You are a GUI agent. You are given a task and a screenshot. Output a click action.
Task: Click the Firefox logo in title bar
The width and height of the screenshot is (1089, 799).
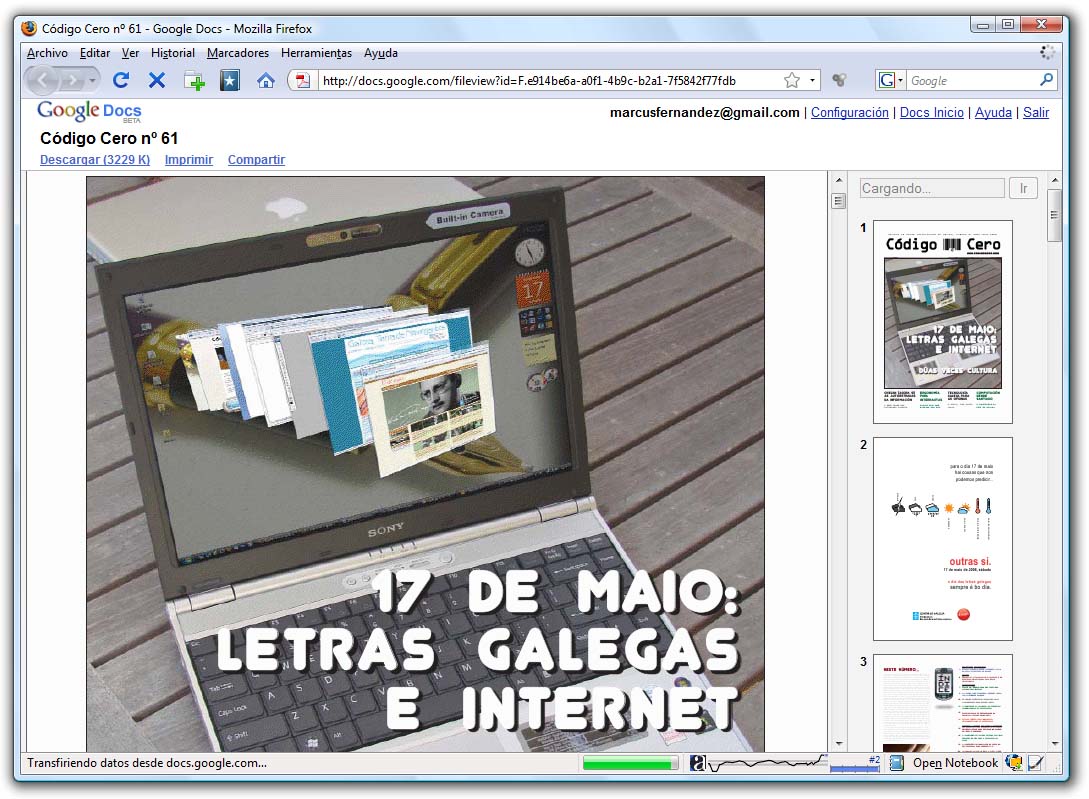point(29,28)
